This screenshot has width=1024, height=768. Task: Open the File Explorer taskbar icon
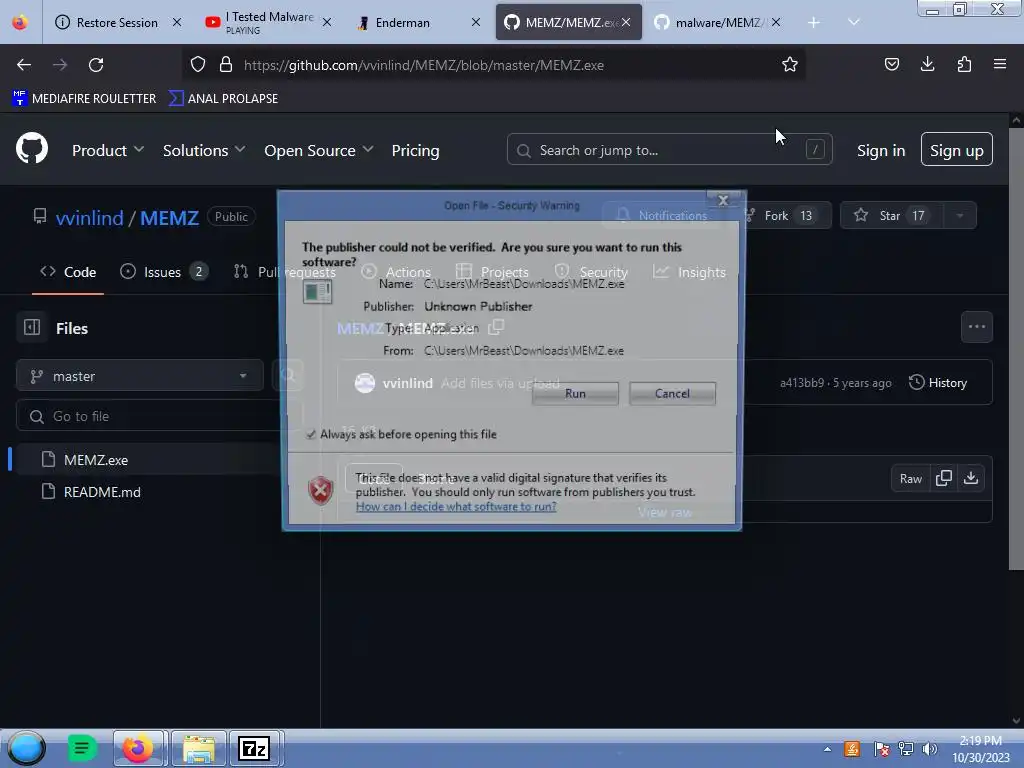[199, 748]
